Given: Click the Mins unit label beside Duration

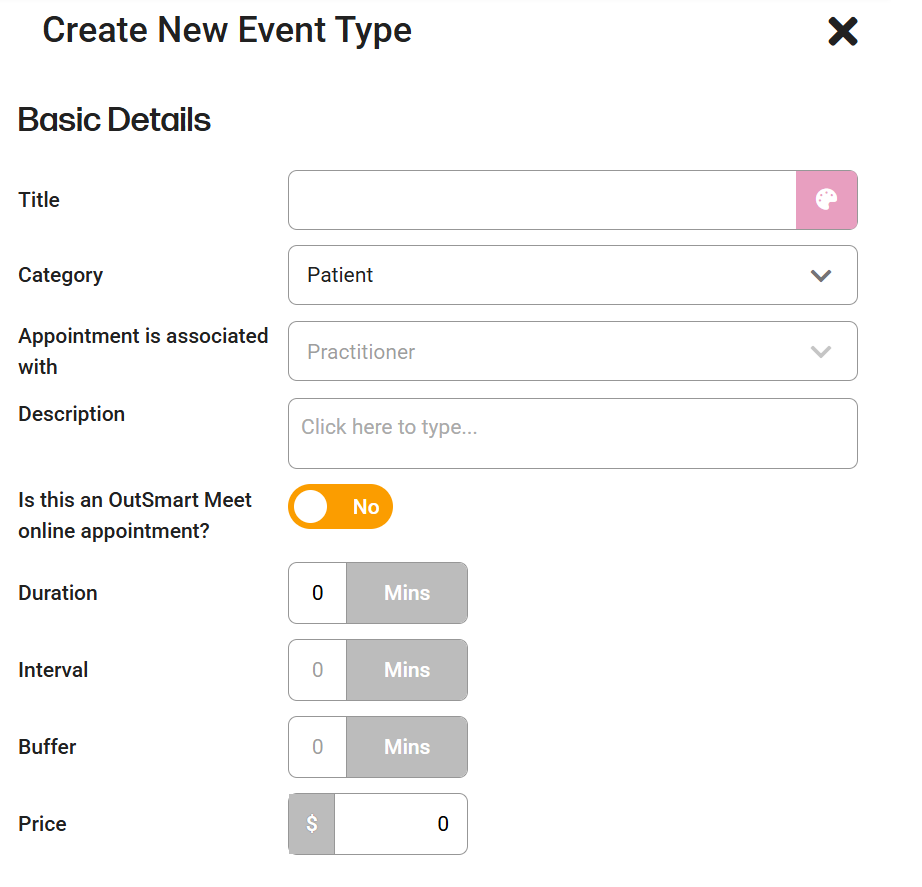Looking at the screenshot, I should click(x=407, y=593).
